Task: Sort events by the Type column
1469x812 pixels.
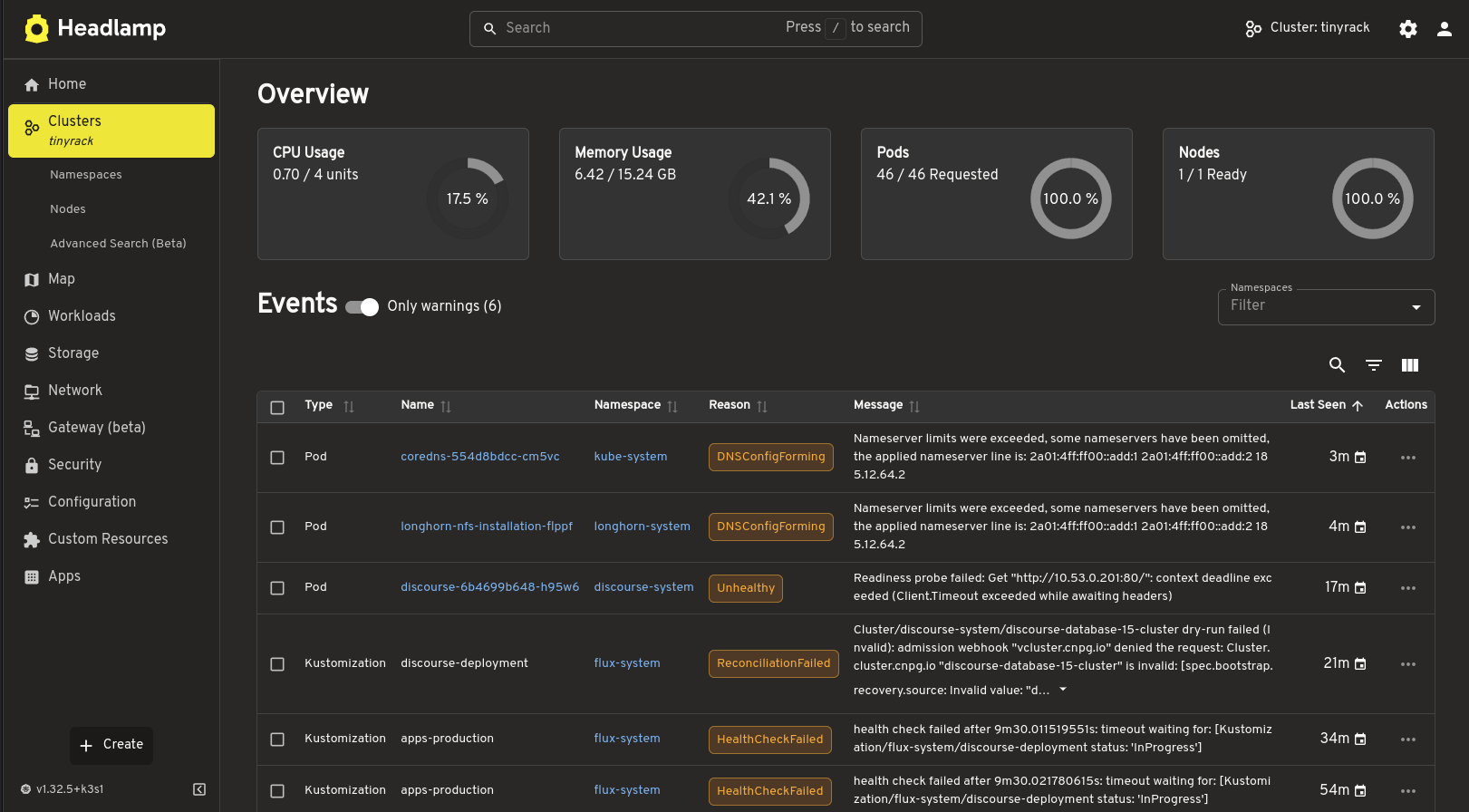Action: pyautogui.click(x=349, y=407)
